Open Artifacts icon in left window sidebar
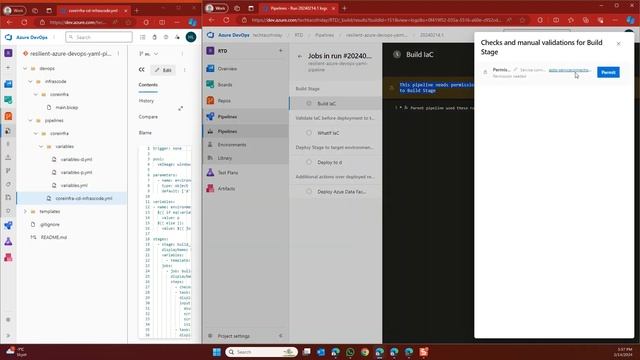Viewport: 640px width, 360px height. click(x=8, y=257)
